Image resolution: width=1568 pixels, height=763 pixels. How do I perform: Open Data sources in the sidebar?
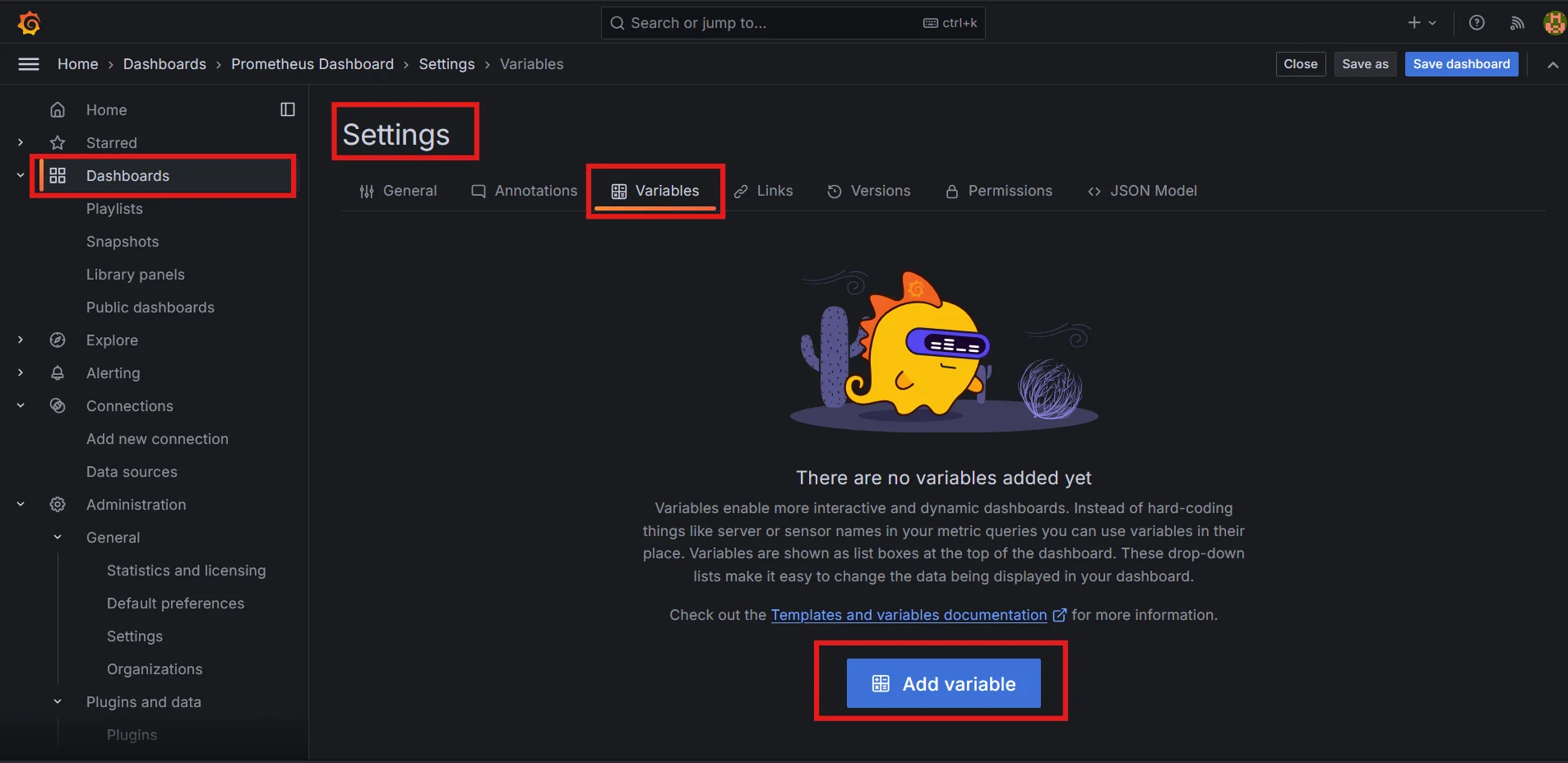(x=132, y=472)
